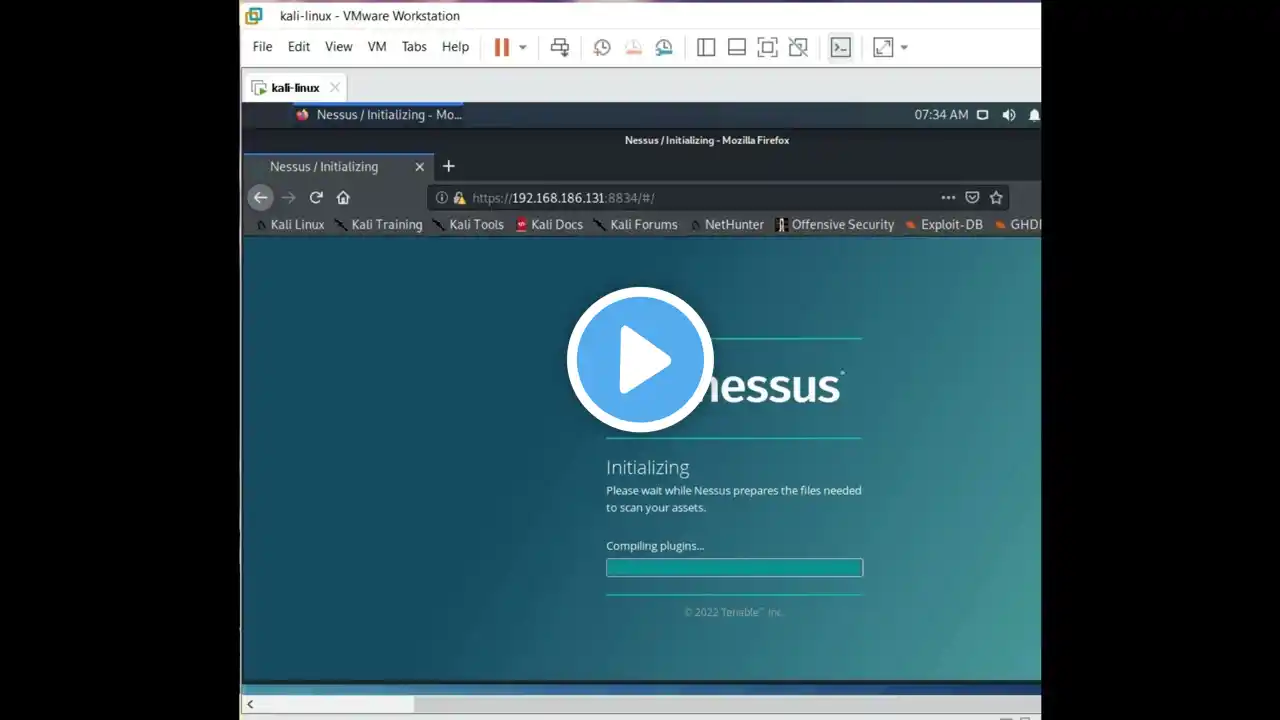Click the Compiling plugins progress bar
Screen dimensions: 1280x720
[x=734, y=568]
